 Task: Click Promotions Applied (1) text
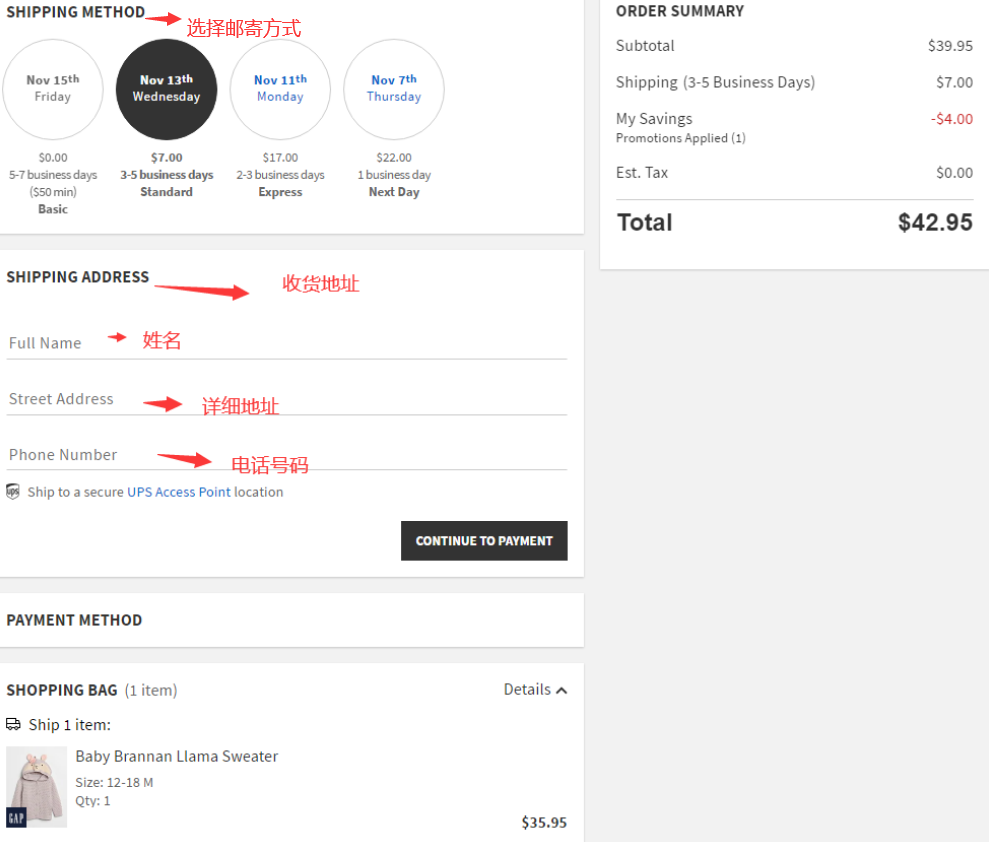[x=680, y=138]
